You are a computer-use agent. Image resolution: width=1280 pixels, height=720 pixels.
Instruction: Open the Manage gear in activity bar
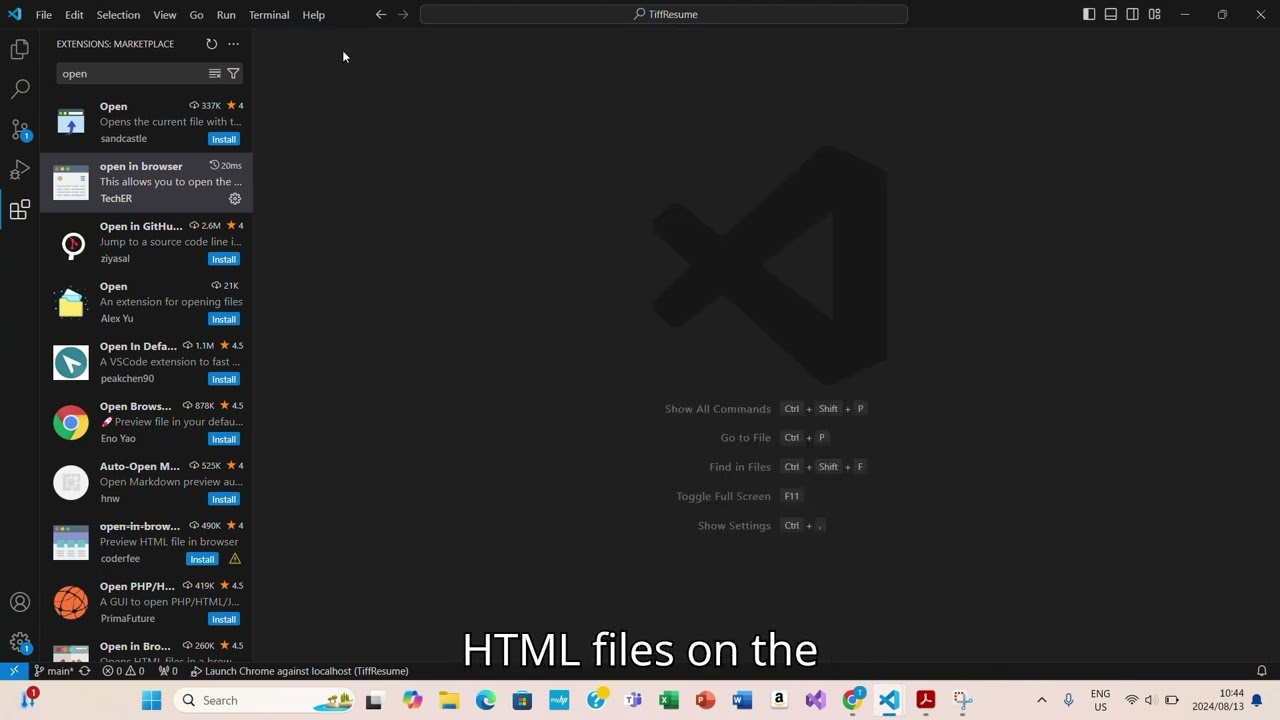pyautogui.click(x=20, y=643)
